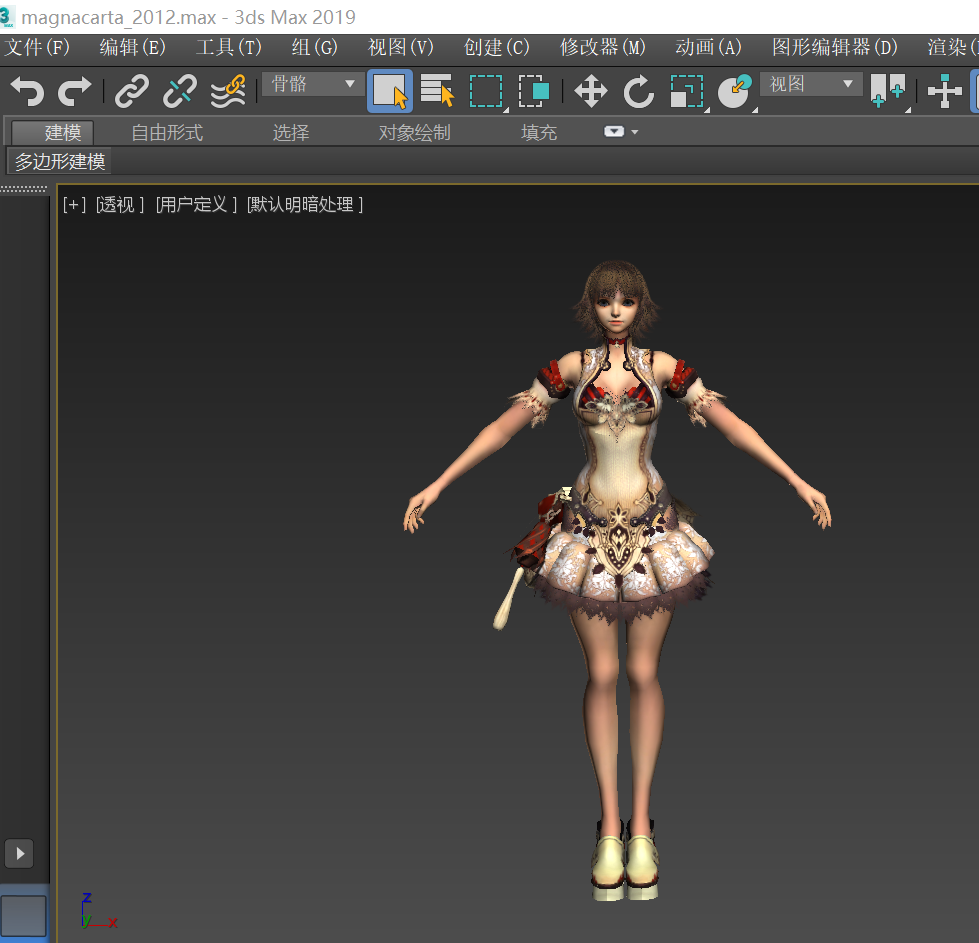Click 默认明暗处理 viewport shading label
979x943 pixels.
coord(305,204)
